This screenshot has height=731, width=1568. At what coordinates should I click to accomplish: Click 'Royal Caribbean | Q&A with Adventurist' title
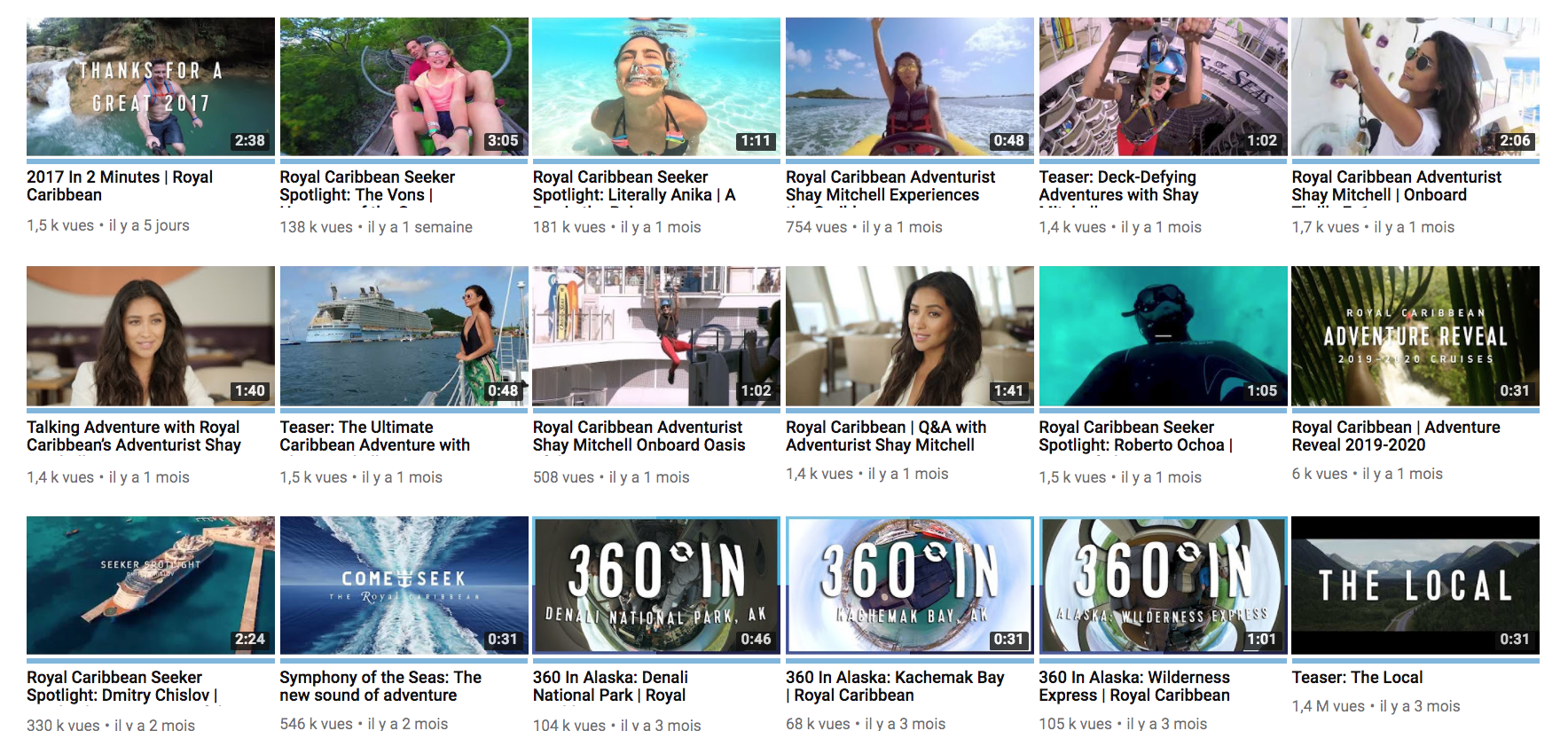click(x=886, y=436)
